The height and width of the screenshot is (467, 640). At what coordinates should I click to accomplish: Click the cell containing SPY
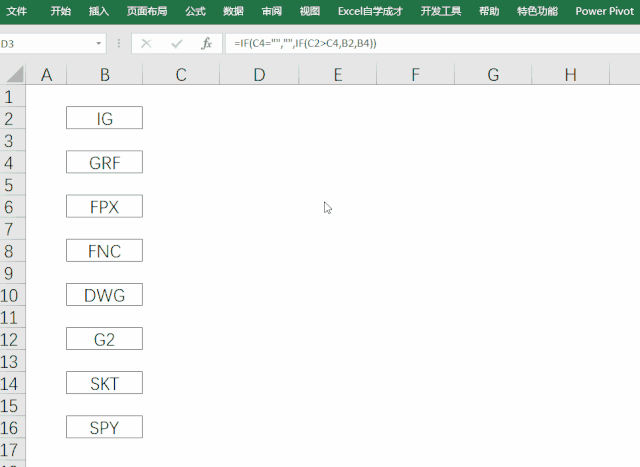coord(104,427)
